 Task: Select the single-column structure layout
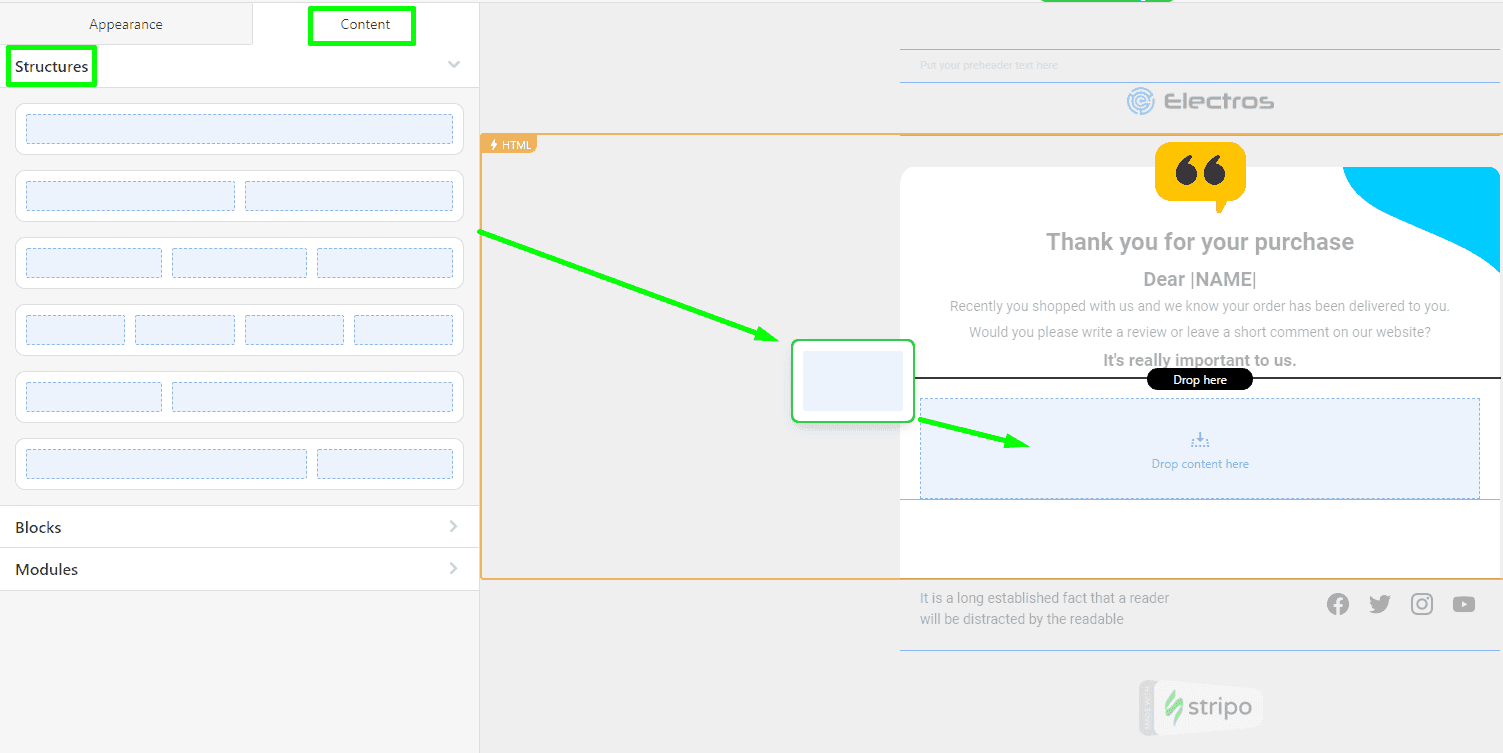(238, 128)
